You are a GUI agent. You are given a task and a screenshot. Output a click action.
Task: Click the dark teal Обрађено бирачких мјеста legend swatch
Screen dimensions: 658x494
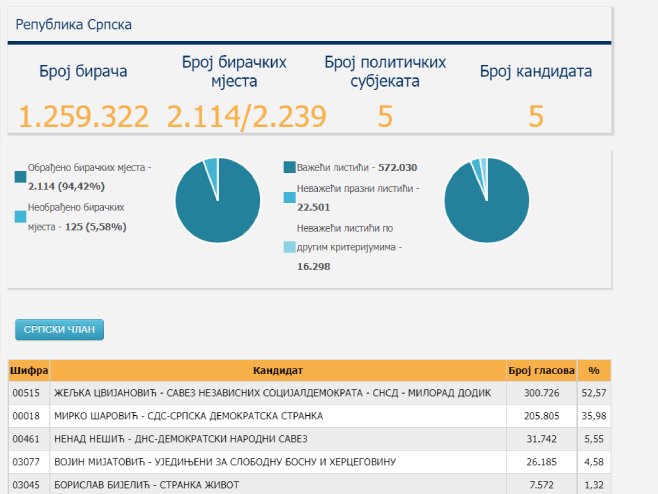[21, 177]
